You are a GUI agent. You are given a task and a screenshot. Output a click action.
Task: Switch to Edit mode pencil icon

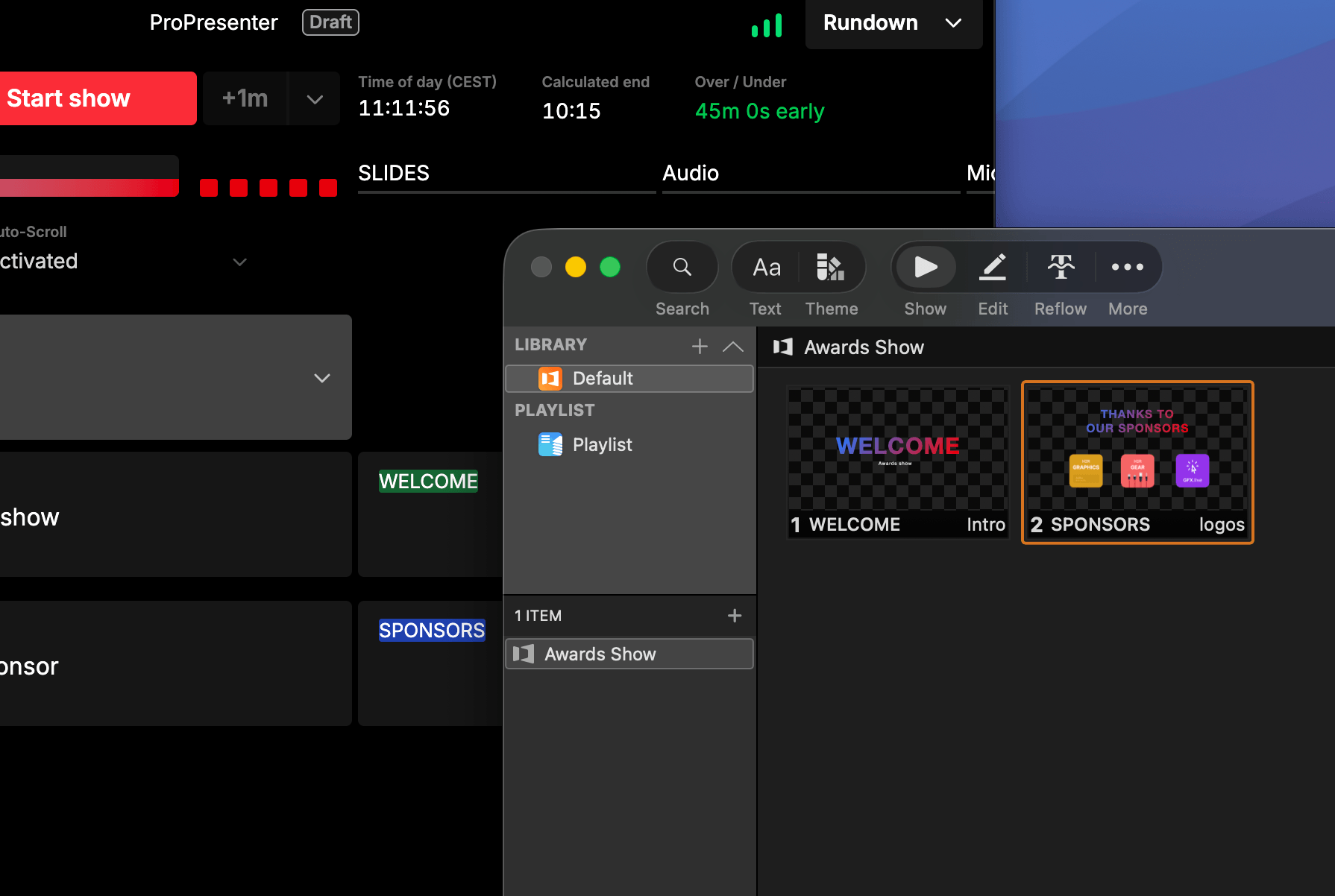click(993, 267)
